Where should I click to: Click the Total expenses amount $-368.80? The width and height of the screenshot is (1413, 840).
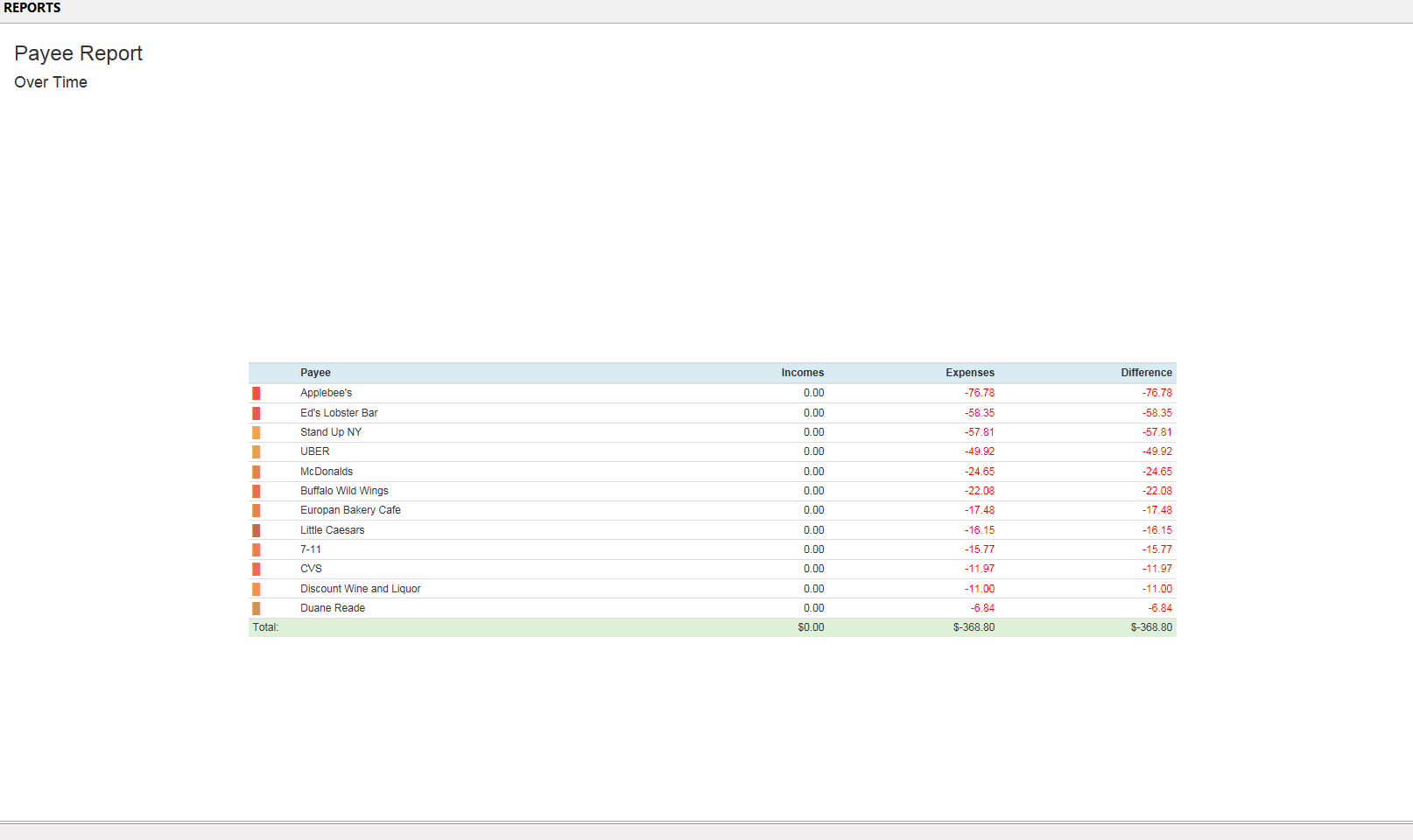point(974,627)
